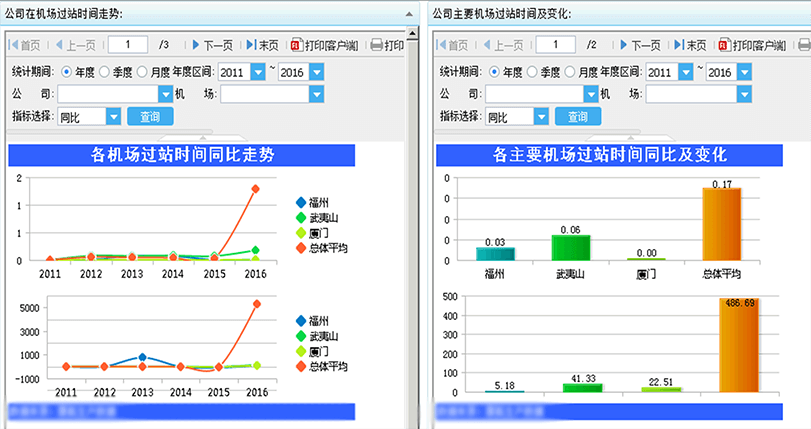811x429 pixels.
Task: Click the PDF client print icon in left panel
Action: (x=294, y=45)
